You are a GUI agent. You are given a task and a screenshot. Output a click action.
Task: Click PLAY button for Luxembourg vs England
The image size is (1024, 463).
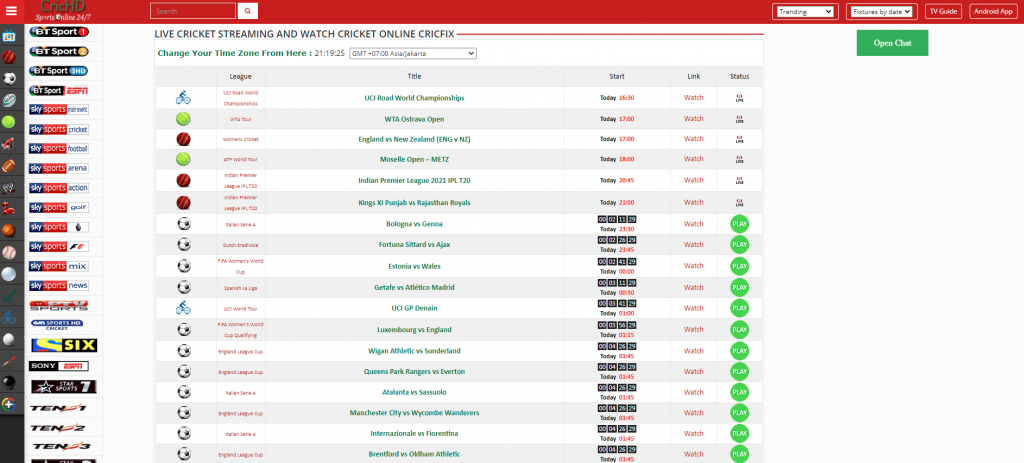[739, 329]
